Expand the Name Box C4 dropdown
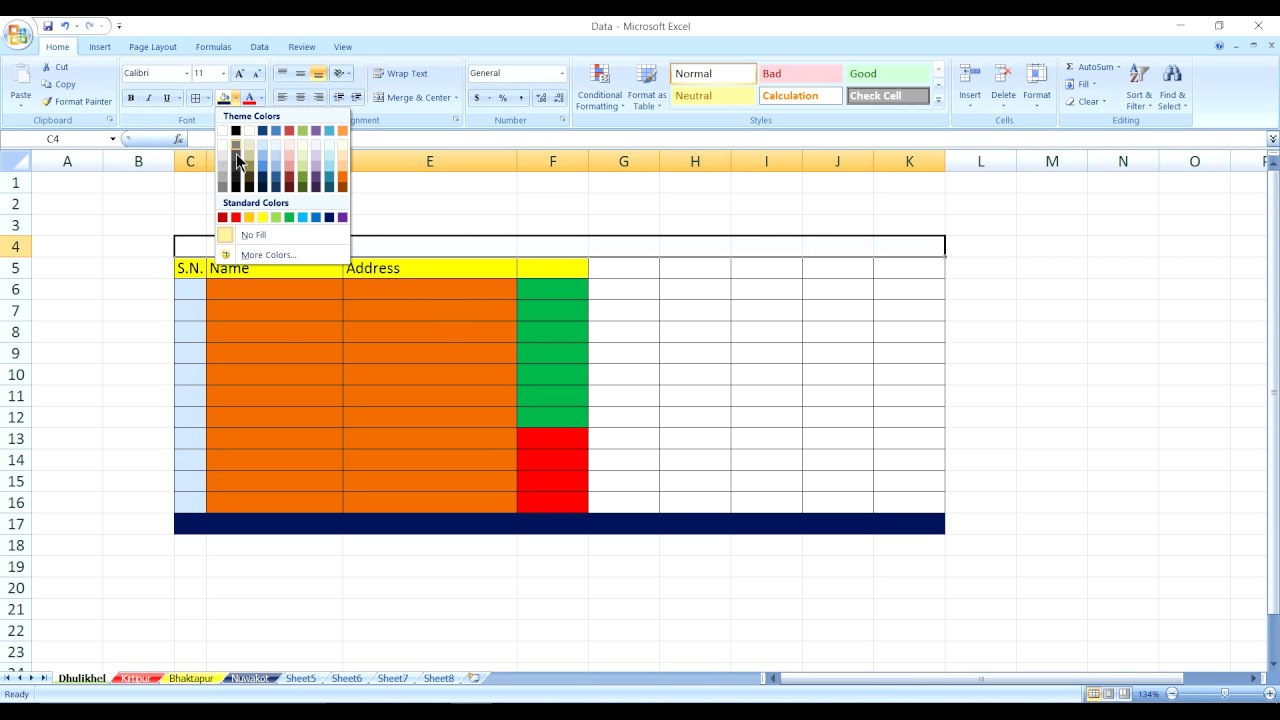 [x=113, y=139]
